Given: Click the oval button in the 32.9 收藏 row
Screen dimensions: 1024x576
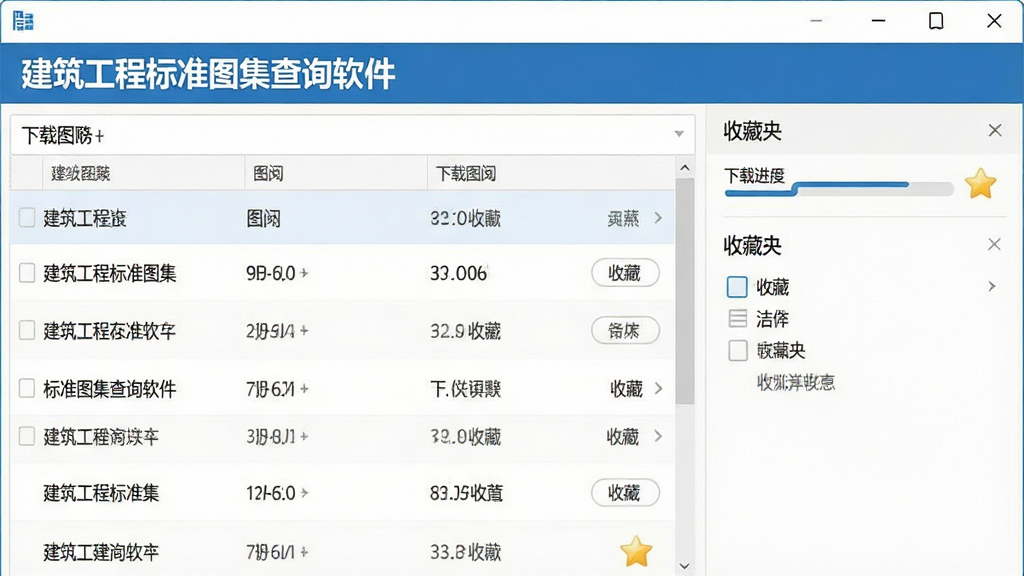Looking at the screenshot, I should (625, 331).
